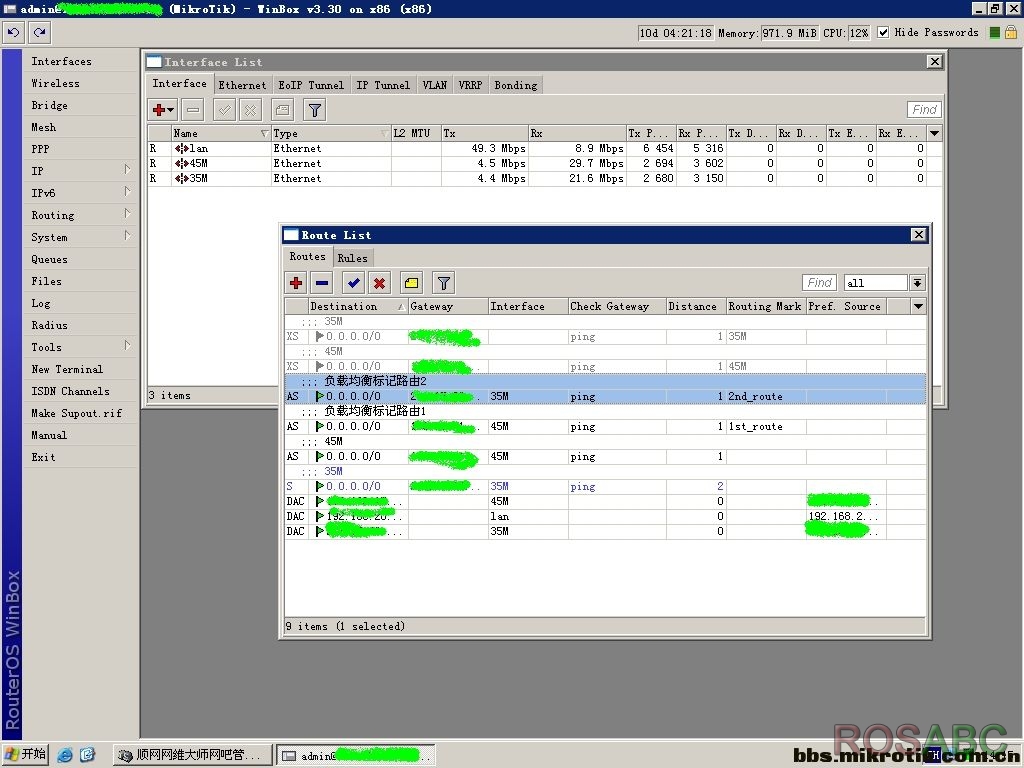This screenshot has width=1024, height=768.
Task: Click the Undo arrow in WinBox toolbar
Action: click(x=13, y=32)
